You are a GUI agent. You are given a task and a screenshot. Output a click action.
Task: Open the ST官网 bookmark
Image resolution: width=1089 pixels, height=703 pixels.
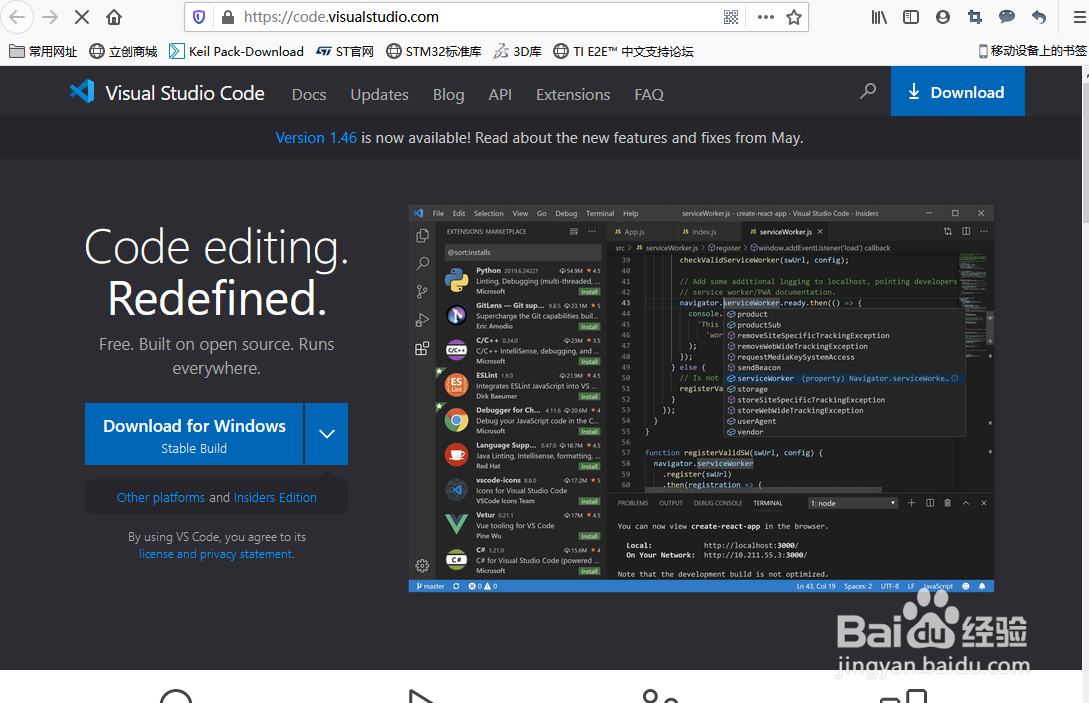tap(344, 51)
